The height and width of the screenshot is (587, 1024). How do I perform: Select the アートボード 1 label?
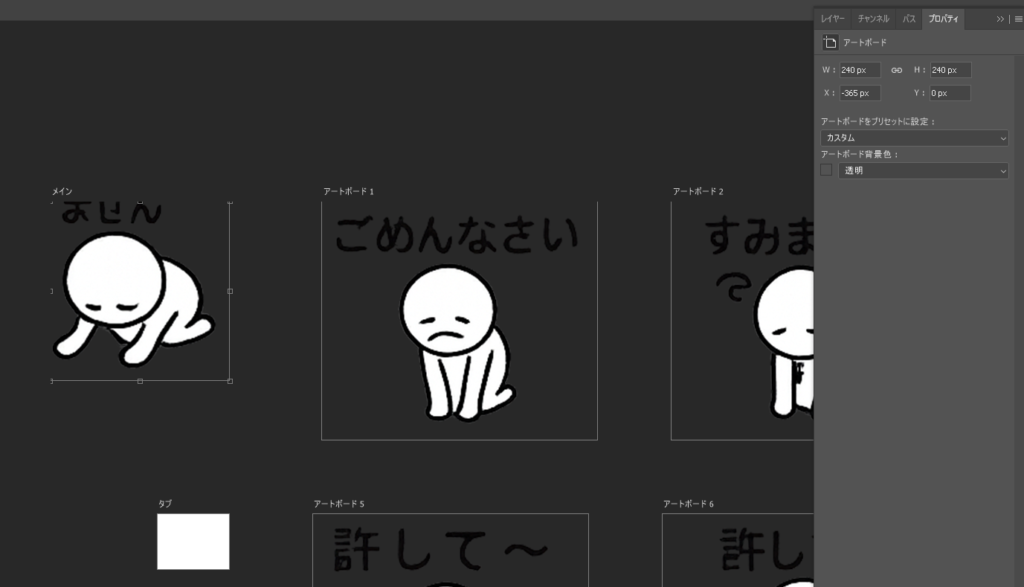click(348, 191)
